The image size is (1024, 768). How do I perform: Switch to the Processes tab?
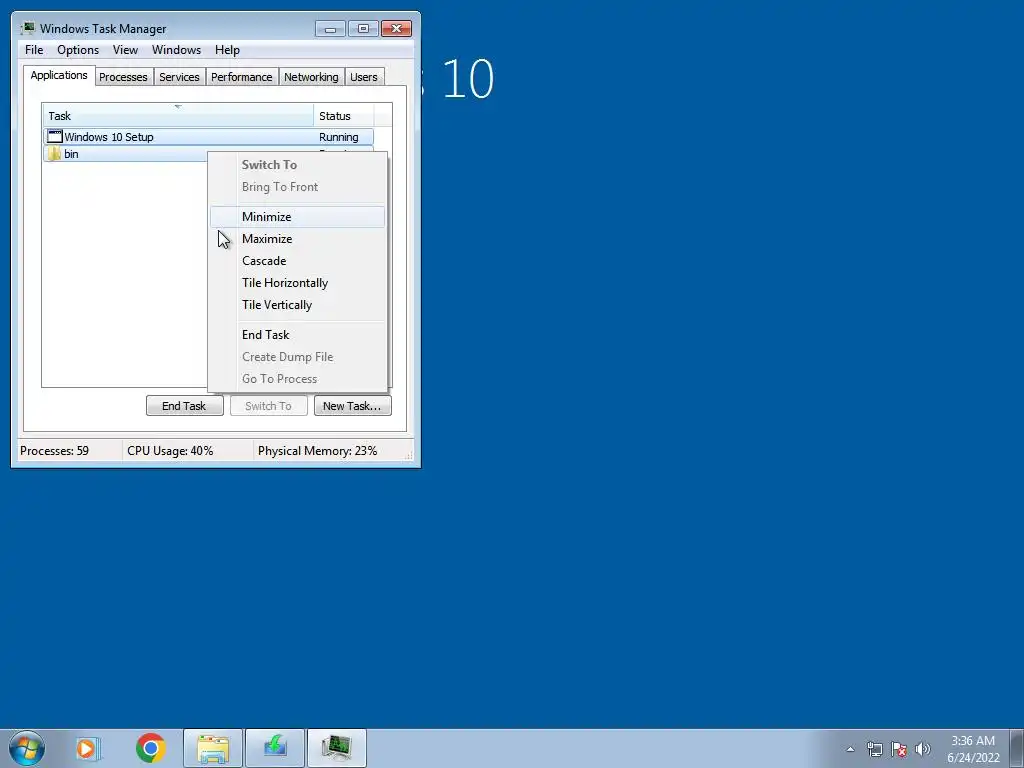(x=123, y=77)
